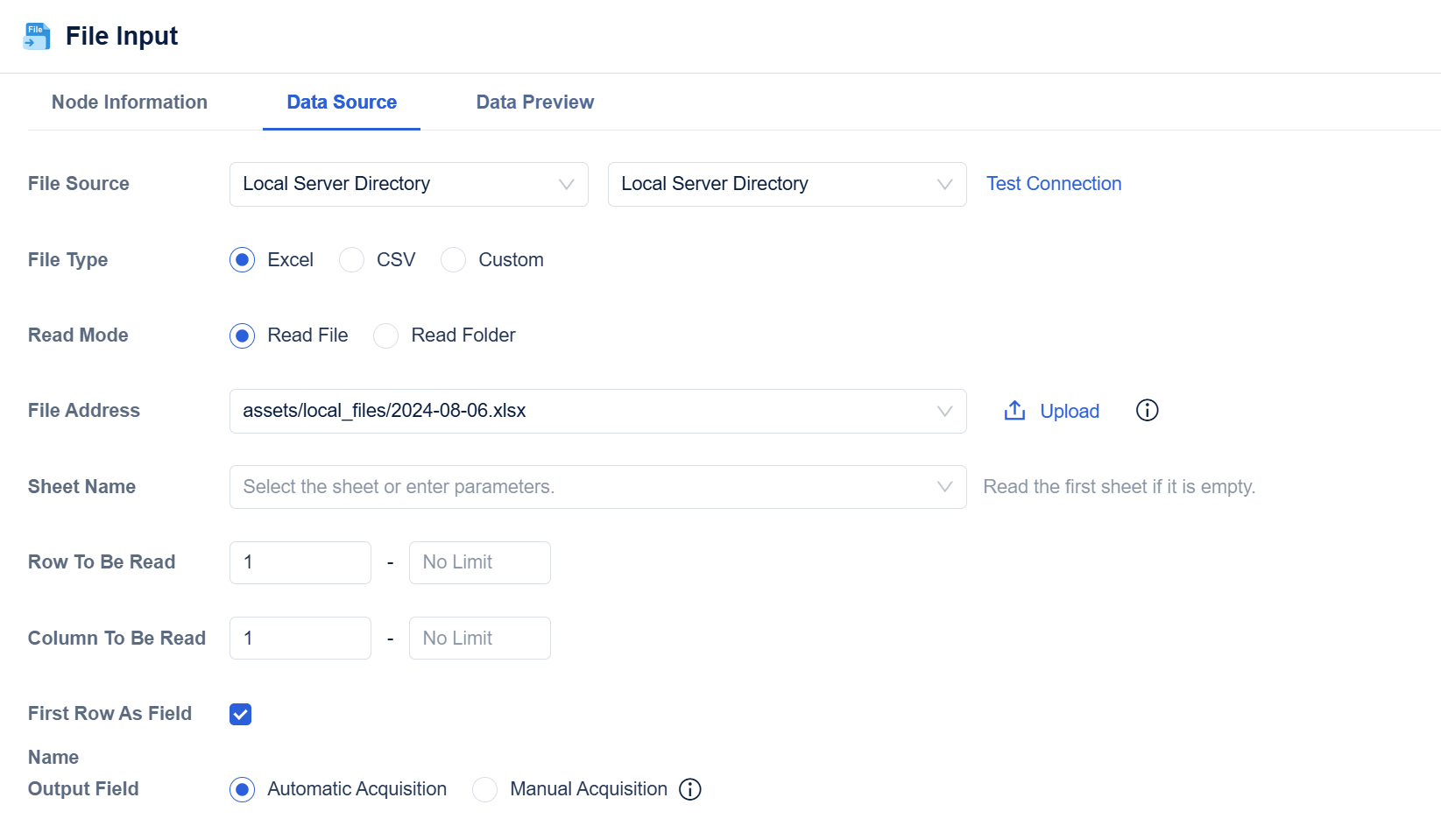
Task: Click the Upload link text
Action: 1070,412
